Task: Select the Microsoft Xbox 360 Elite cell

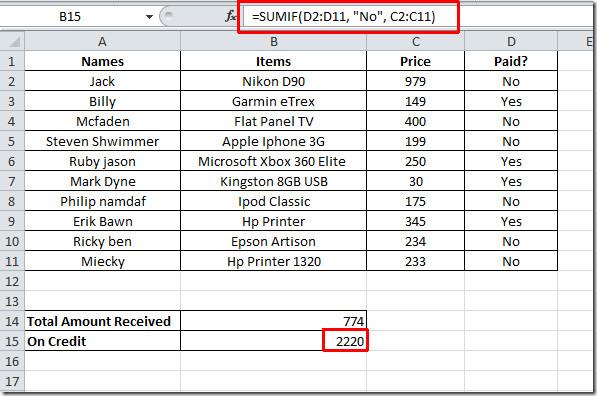Action: 273,161
